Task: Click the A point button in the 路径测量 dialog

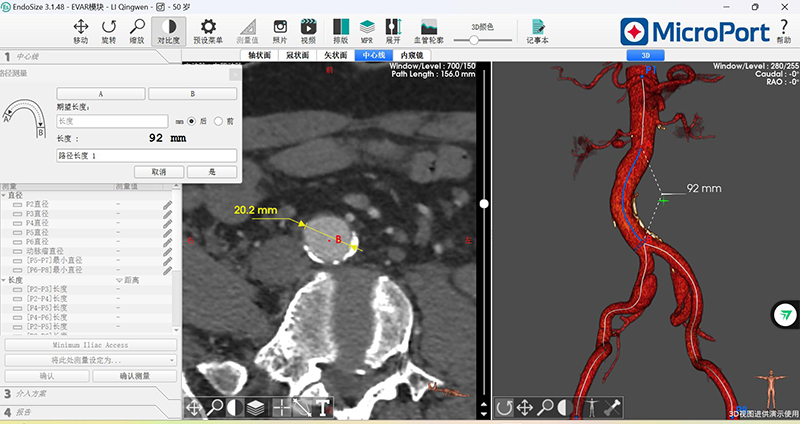Action: tap(101, 94)
